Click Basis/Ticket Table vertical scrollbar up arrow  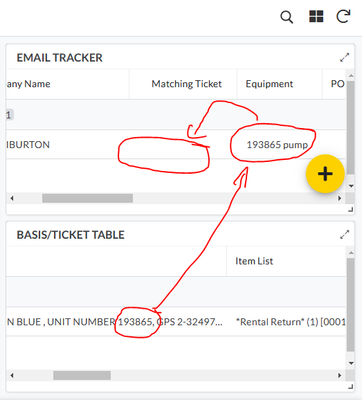(351, 253)
